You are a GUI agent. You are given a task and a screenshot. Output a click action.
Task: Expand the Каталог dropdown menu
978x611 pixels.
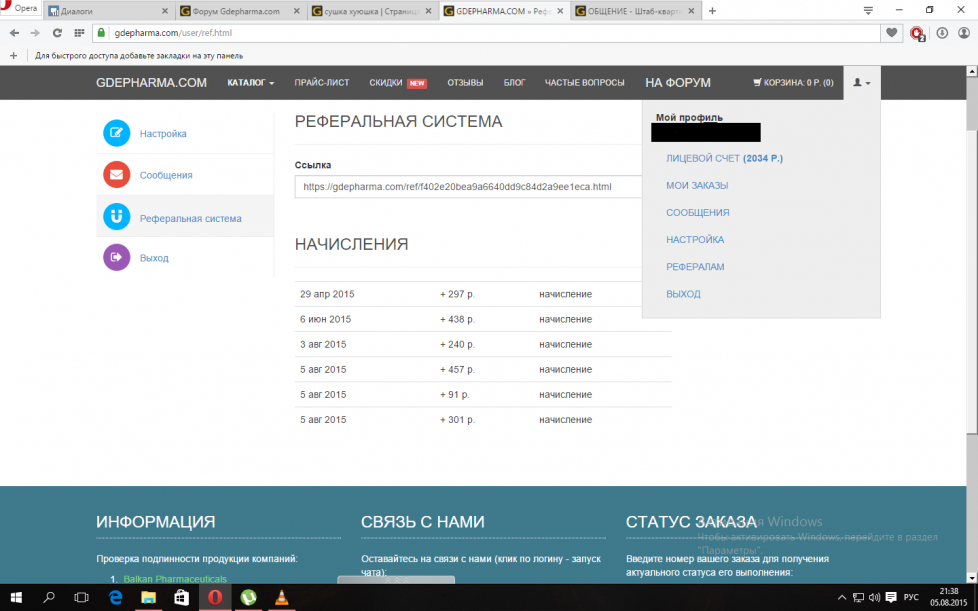[250, 83]
